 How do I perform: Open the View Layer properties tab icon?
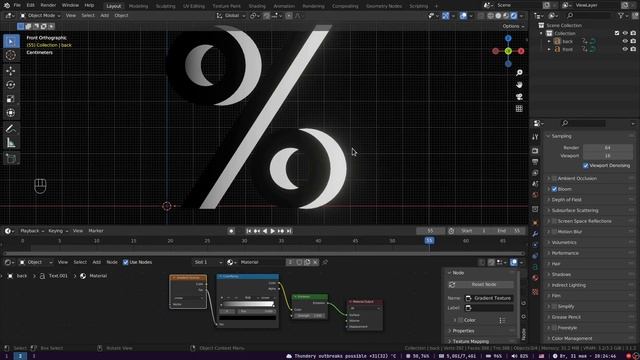point(535,173)
